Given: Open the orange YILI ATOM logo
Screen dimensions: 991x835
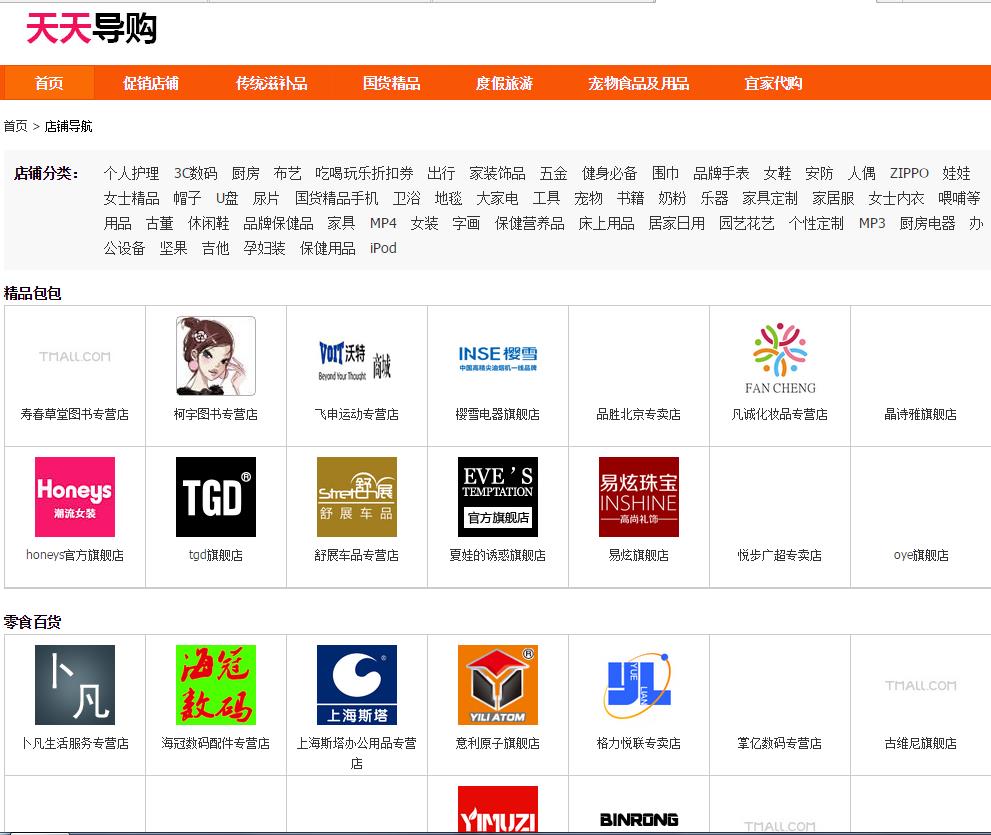Looking at the screenshot, I should (497, 685).
